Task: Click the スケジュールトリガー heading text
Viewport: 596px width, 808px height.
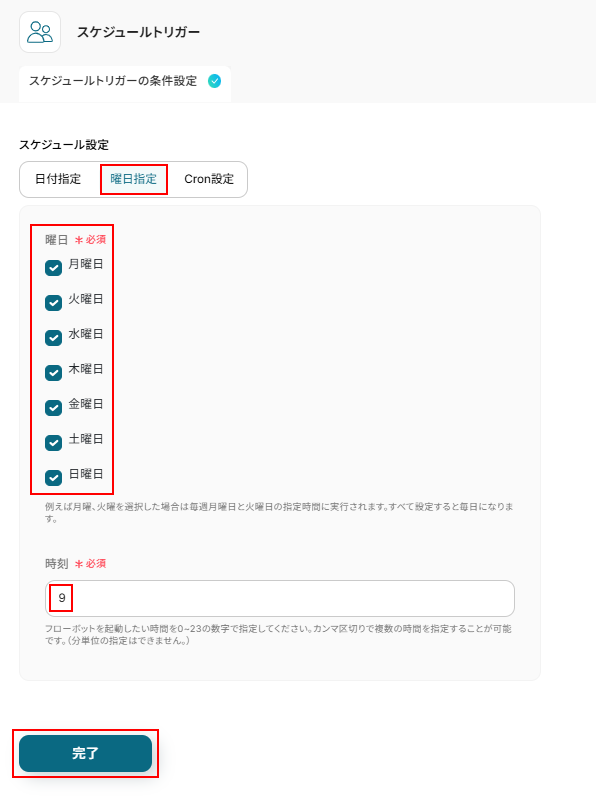Action: pos(138,32)
